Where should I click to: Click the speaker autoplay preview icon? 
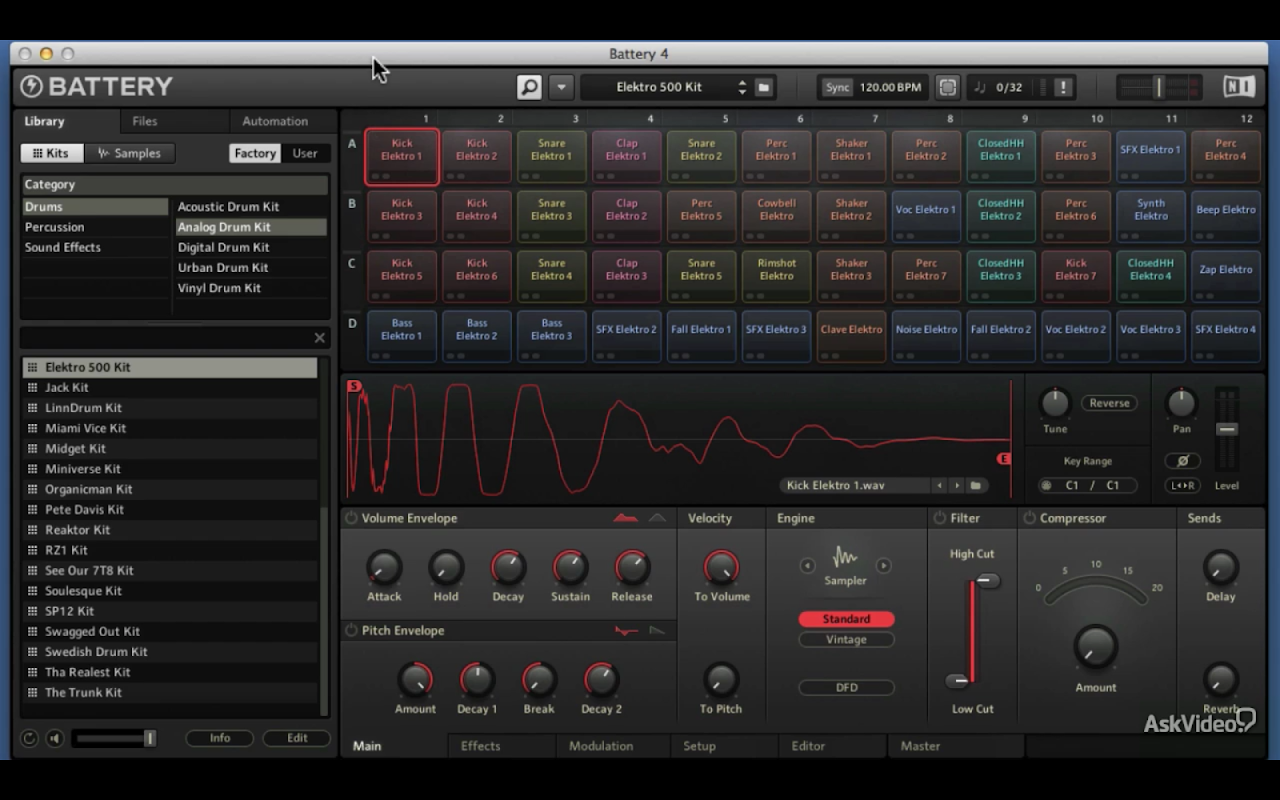pyautogui.click(x=55, y=738)
